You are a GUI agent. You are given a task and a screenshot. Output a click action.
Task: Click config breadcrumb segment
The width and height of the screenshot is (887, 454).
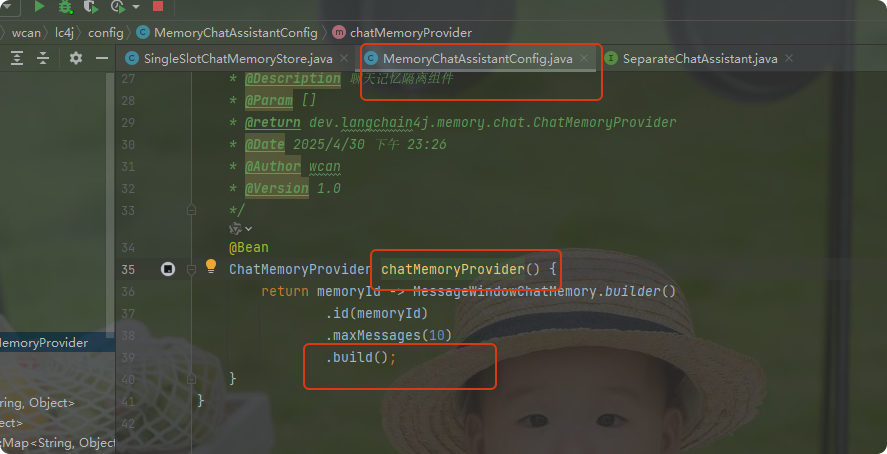(x=106, y=33)
